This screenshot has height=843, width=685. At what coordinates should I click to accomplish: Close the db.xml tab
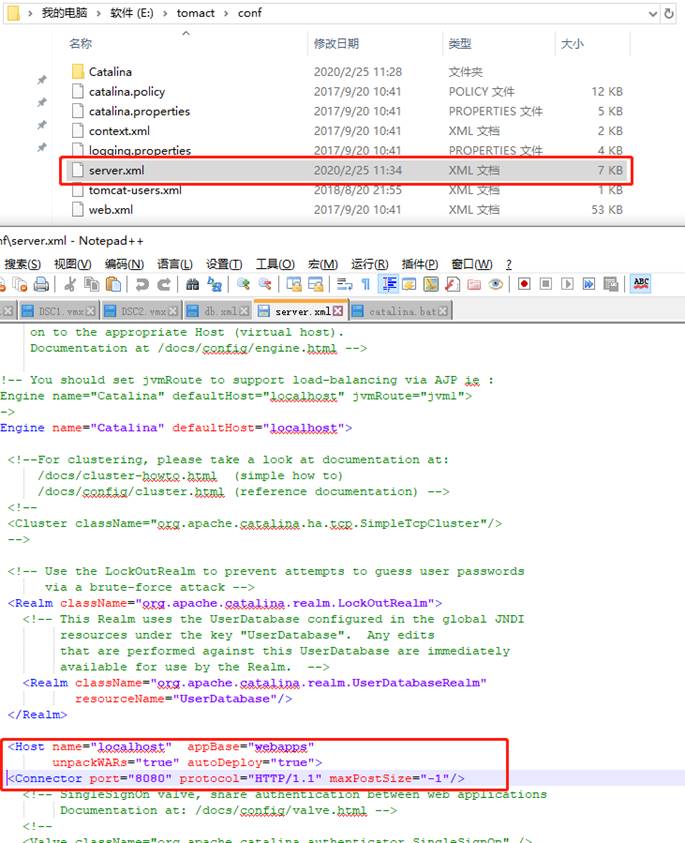coord(244,311)
